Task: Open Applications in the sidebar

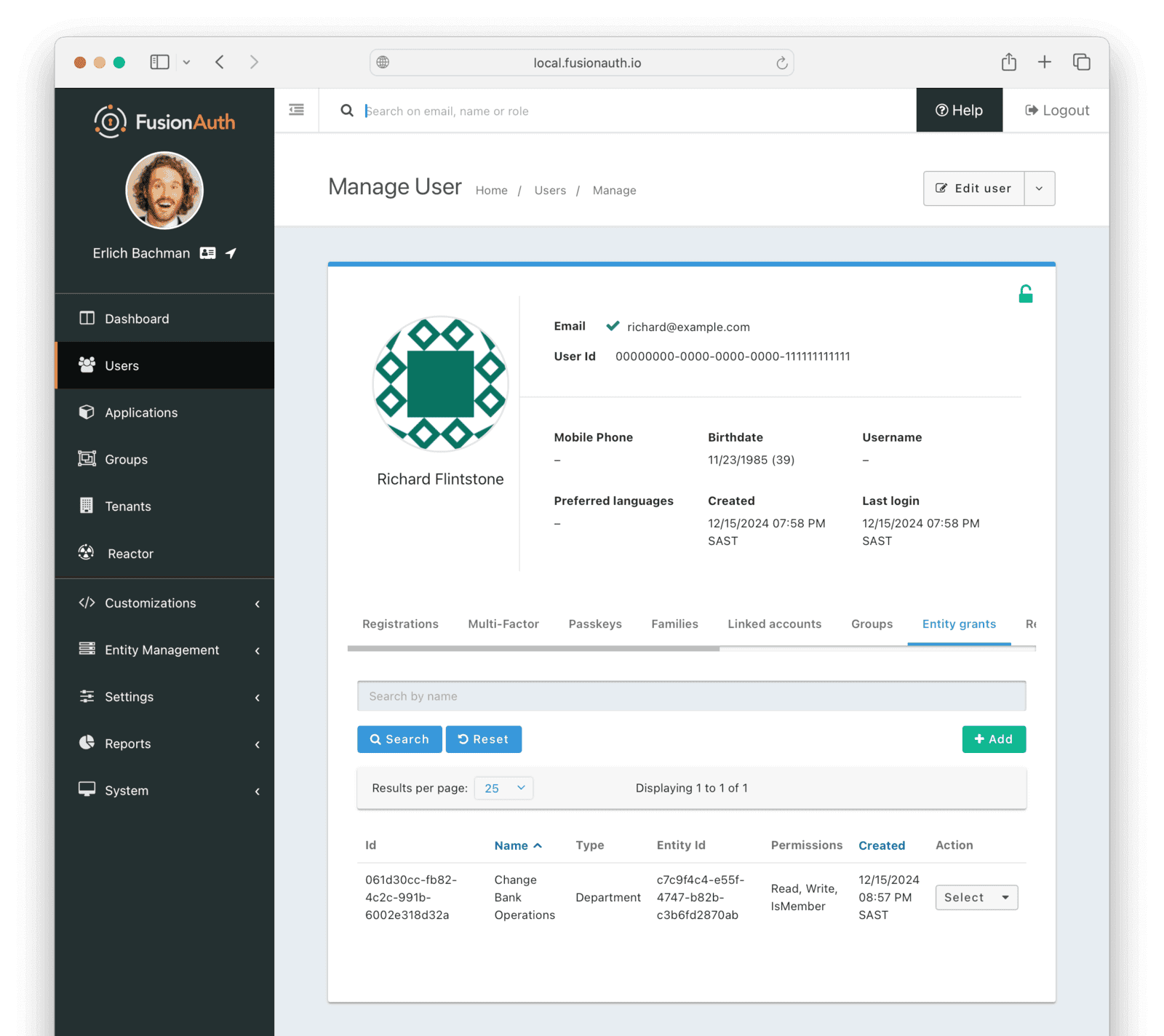Action: [x=141, y=413]
